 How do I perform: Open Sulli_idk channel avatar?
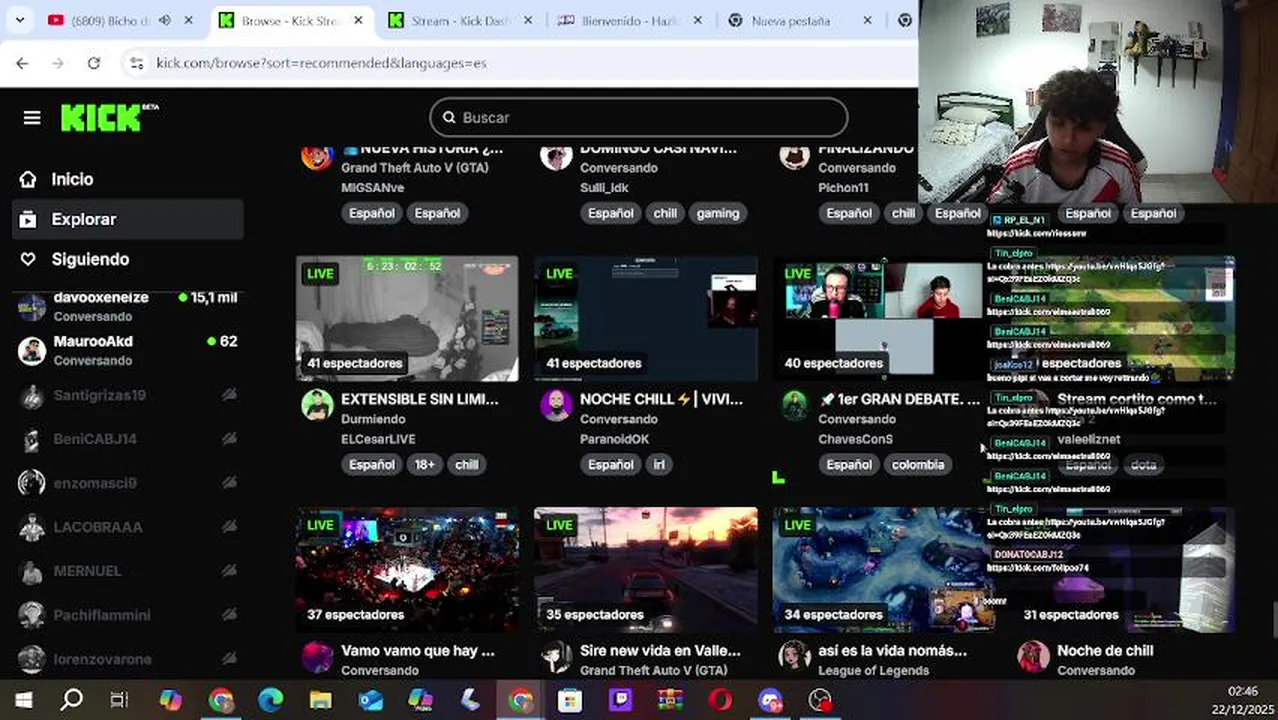(x=557, y=156)
